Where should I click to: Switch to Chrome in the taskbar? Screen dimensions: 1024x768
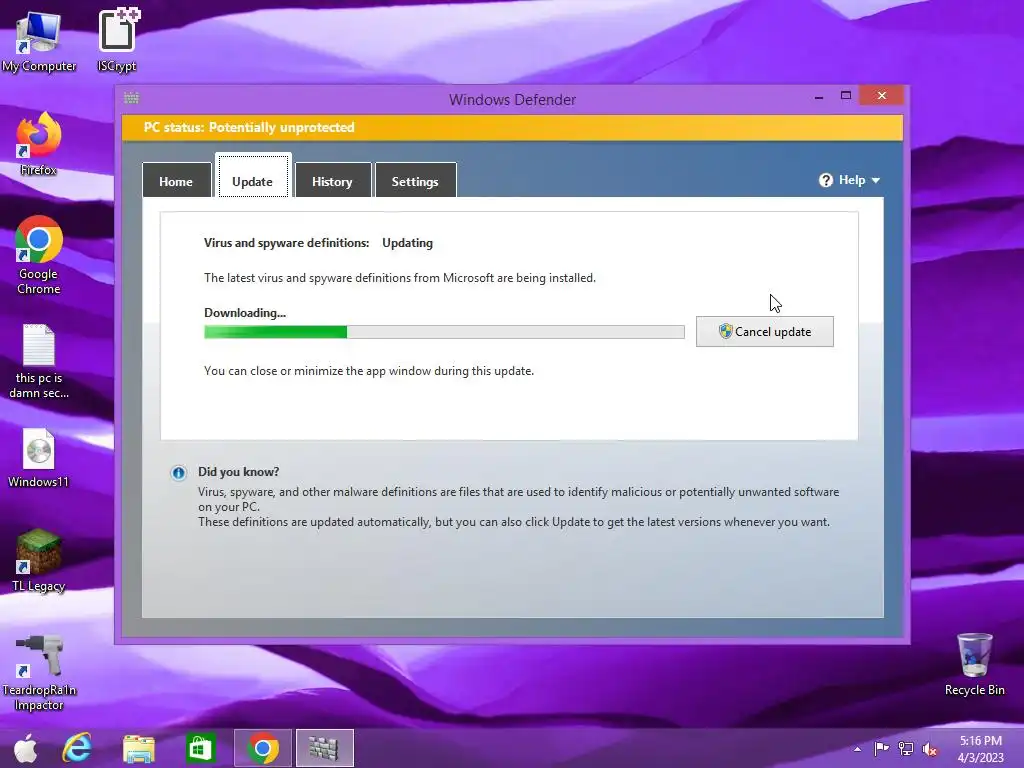tap(263, 748)
